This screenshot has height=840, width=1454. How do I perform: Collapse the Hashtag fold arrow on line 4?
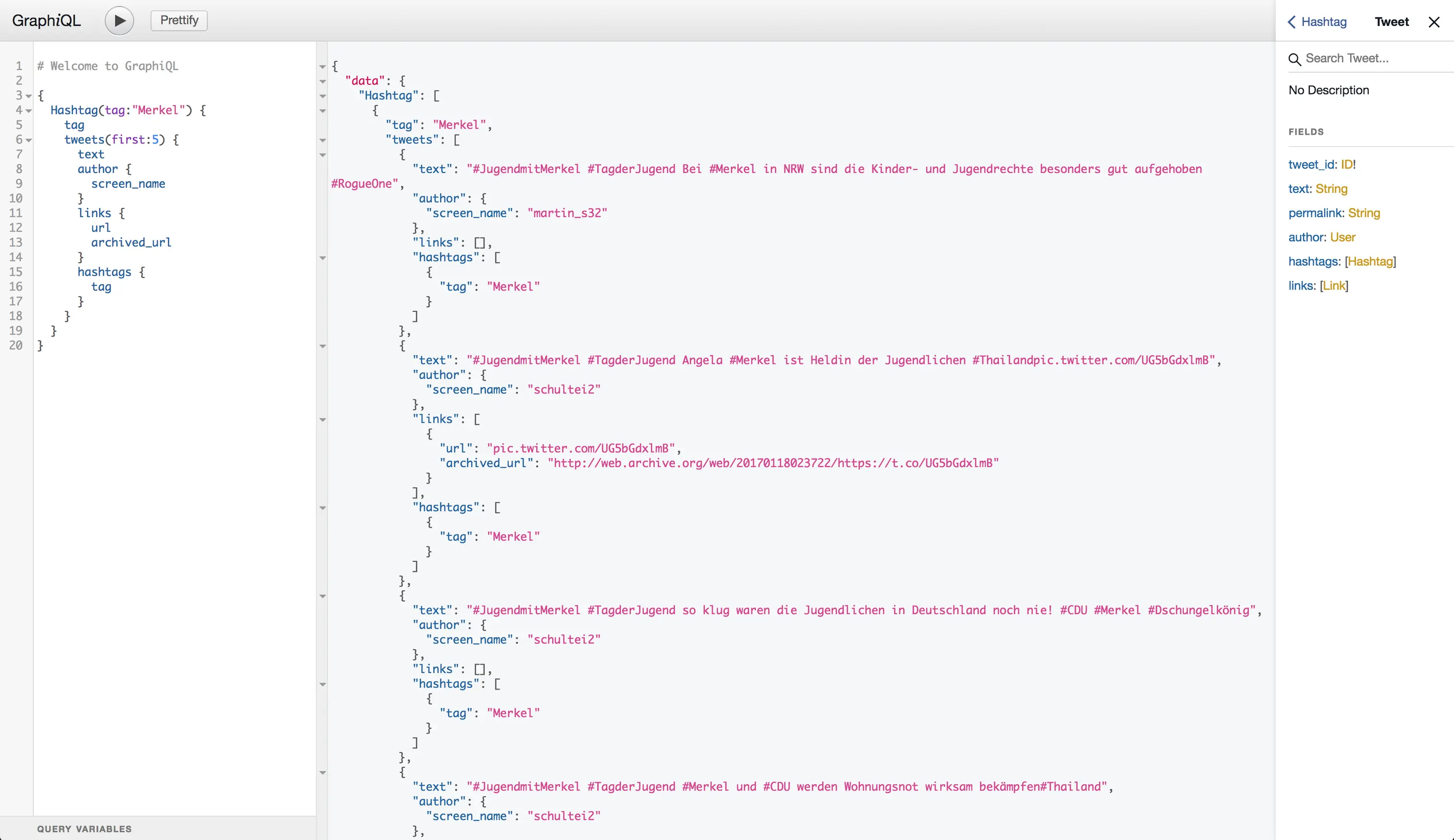coord(28,111)
